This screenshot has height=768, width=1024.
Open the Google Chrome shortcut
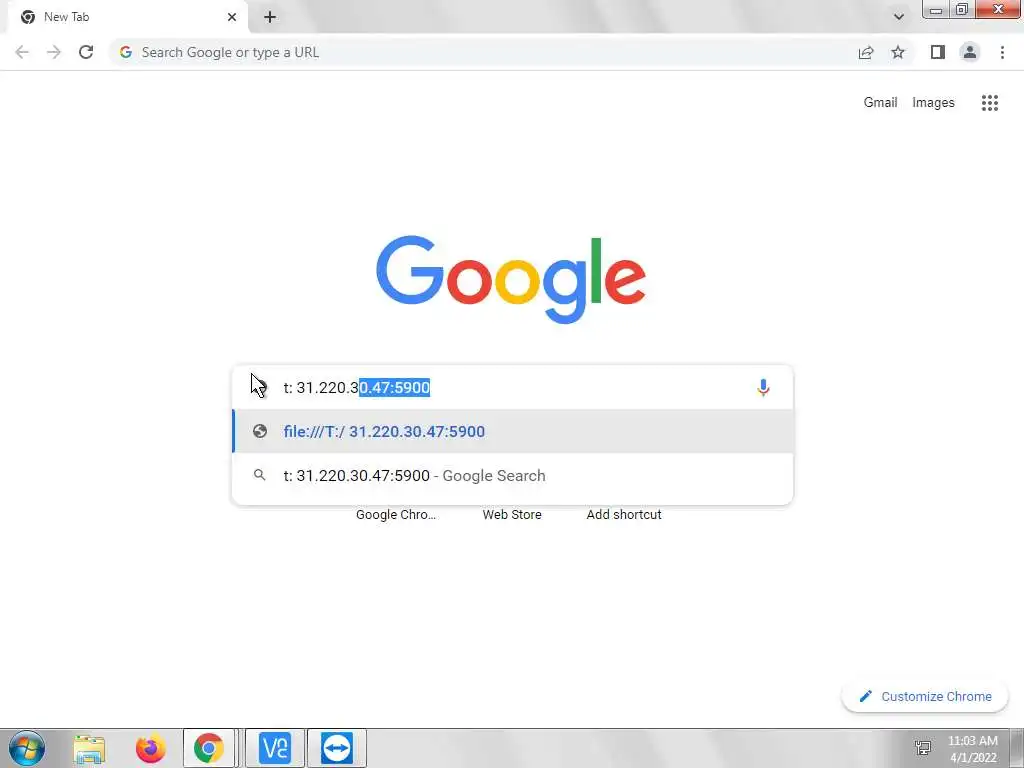(396, 515)
